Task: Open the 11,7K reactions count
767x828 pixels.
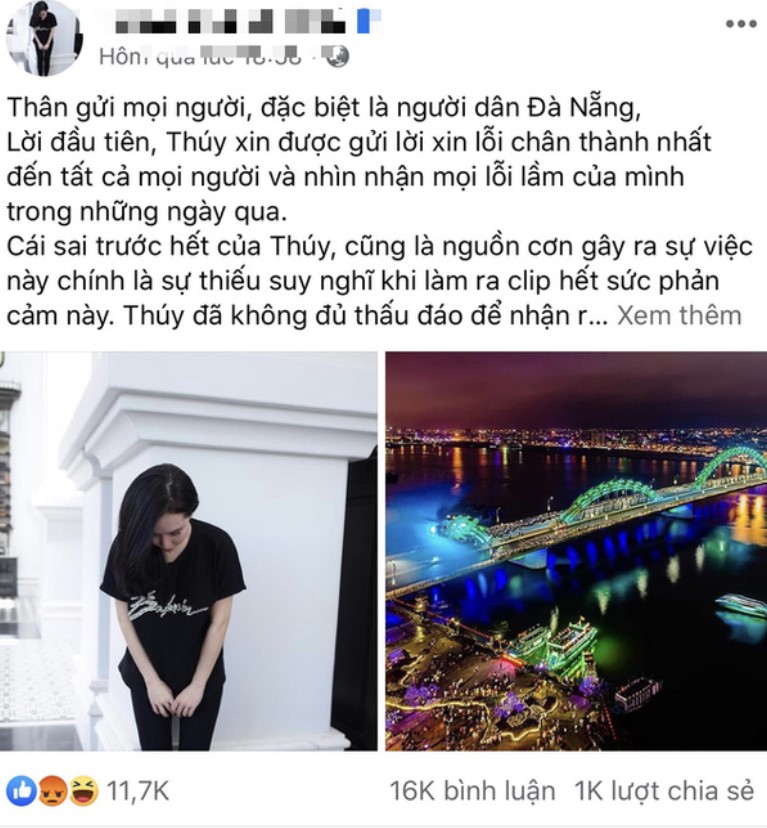Action: click(138, 791)
